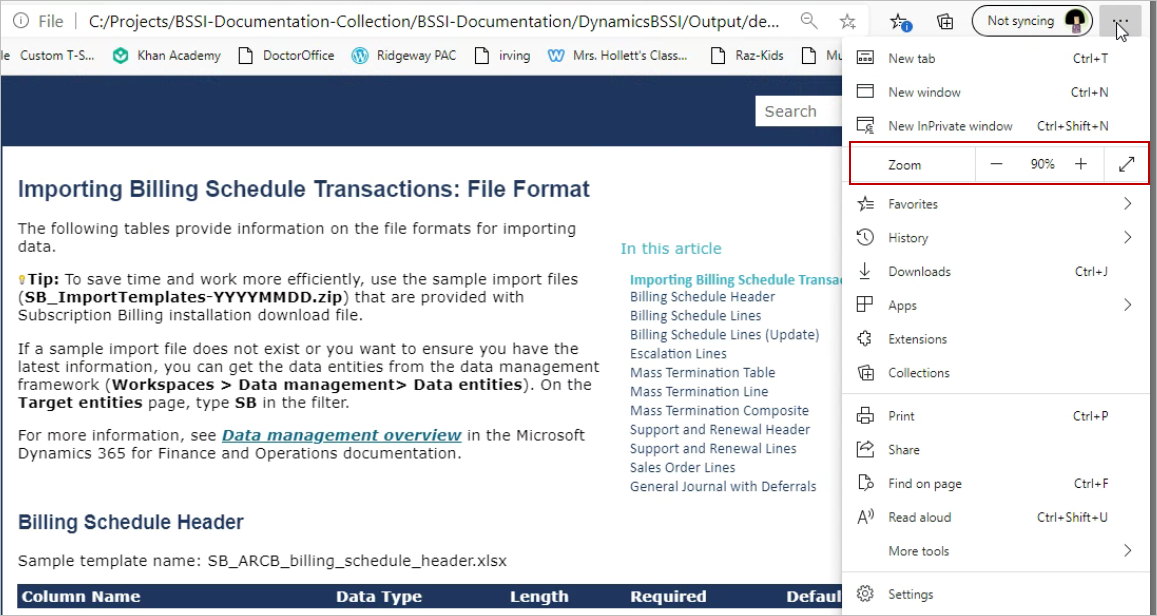Click the minus button to decrease zoom
Viewport: 1157px width, 616px height.
tap(996, 164)
